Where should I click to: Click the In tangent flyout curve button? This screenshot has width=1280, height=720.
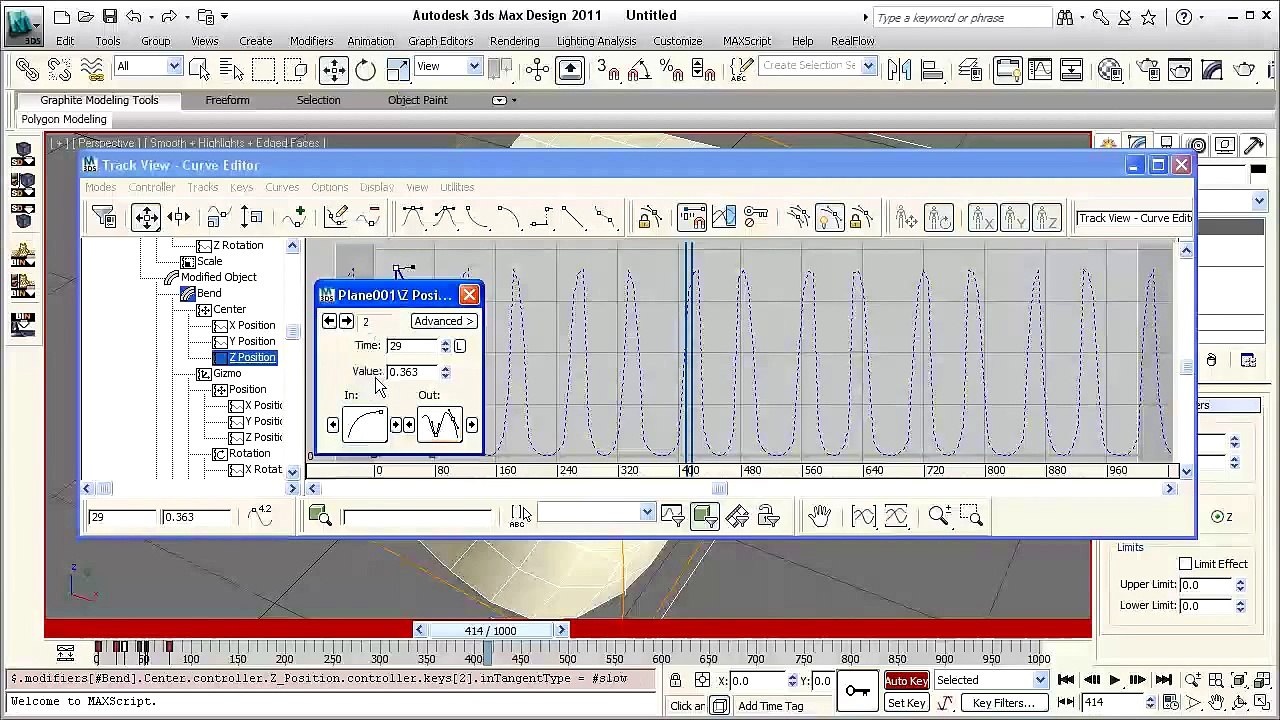click(365, 425)
